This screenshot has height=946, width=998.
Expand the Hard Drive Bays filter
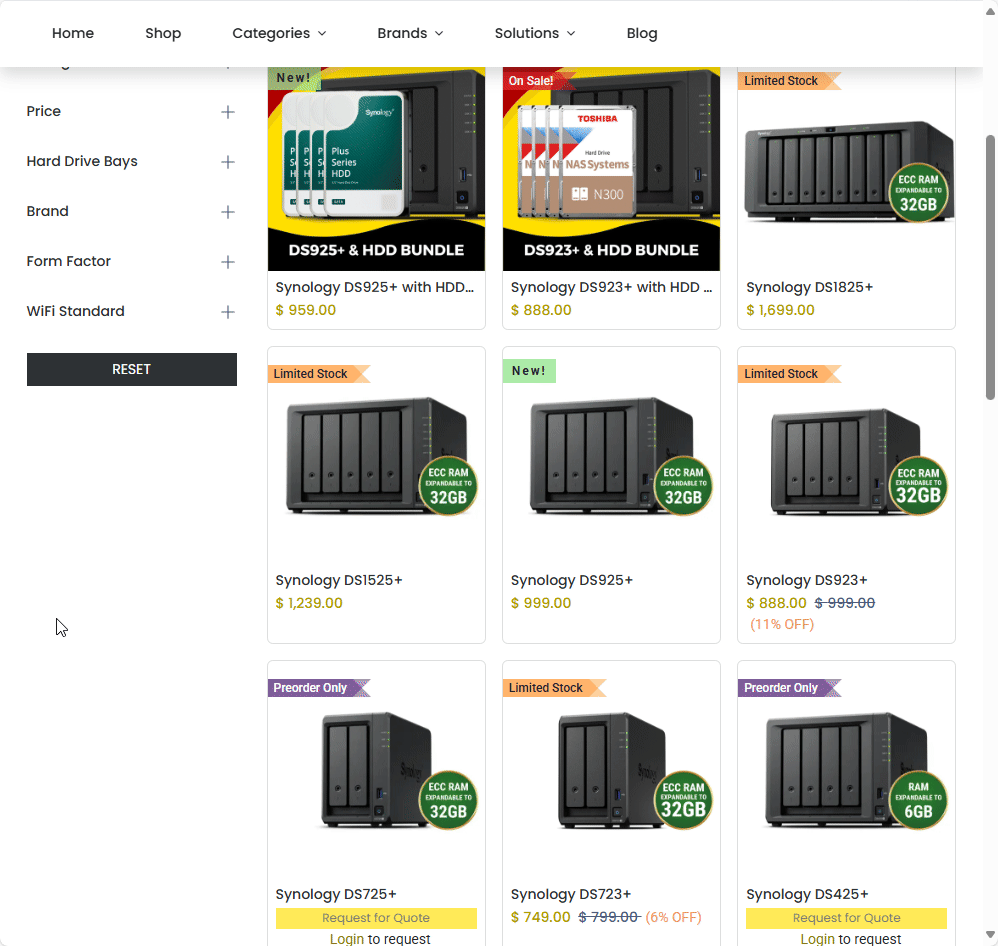pos(227,162)
